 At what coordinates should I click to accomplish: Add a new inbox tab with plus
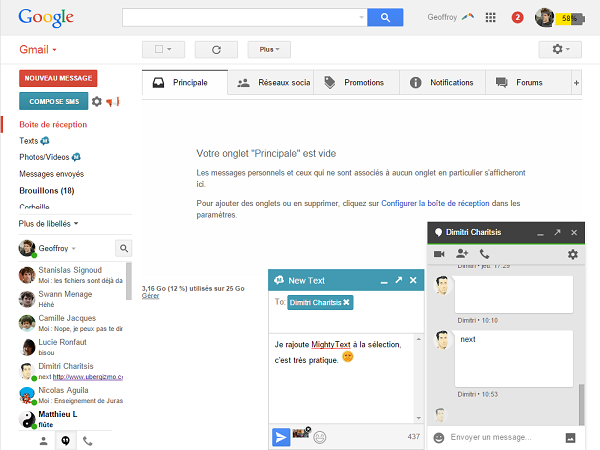(x=576, y=82)
